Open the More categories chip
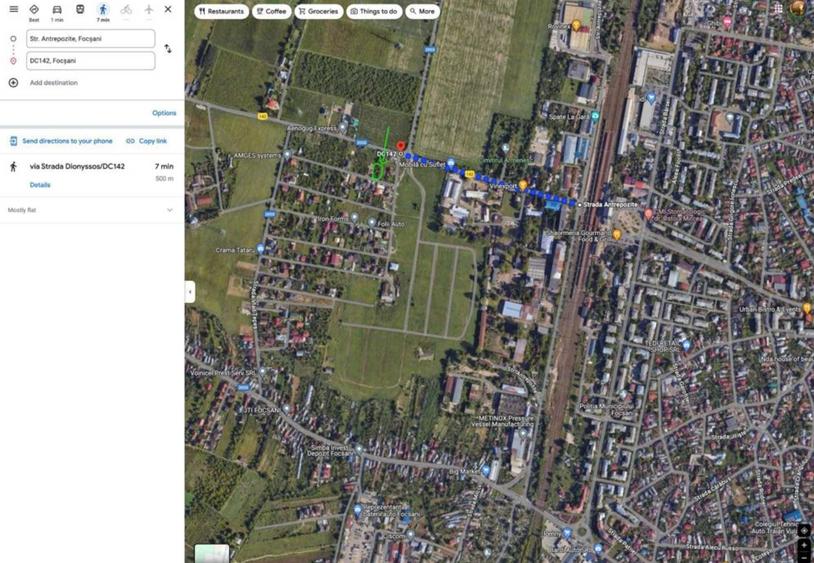Viewport: 814px width, 563px height. pos(423,11)
